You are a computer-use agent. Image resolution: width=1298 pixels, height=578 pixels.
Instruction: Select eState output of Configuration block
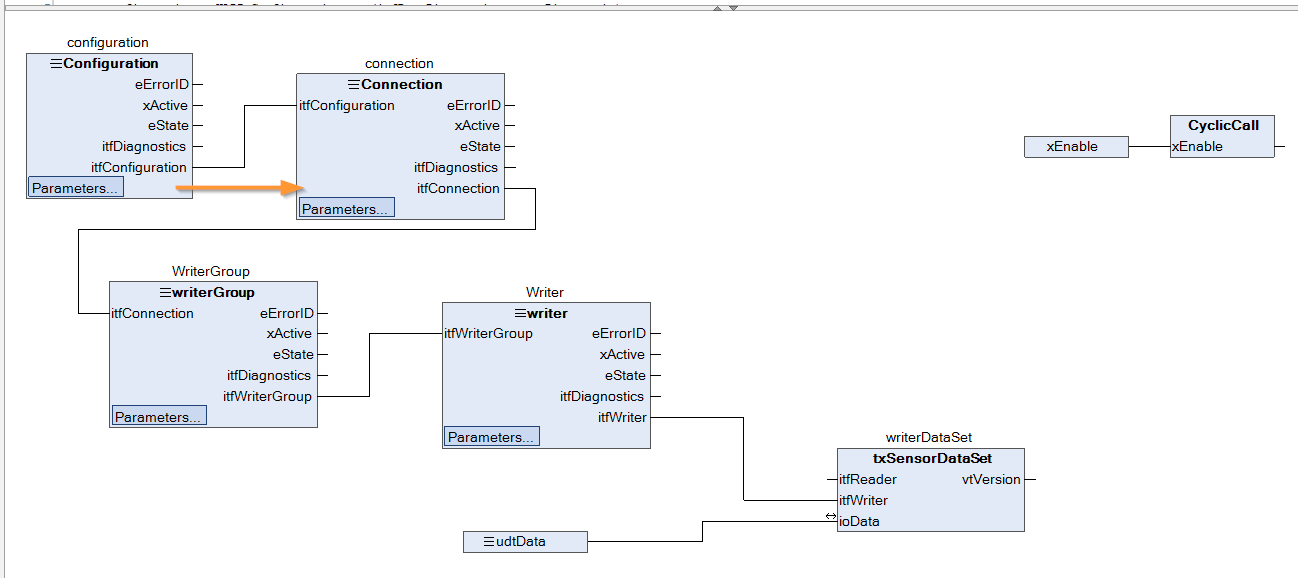tap(168, 126)
